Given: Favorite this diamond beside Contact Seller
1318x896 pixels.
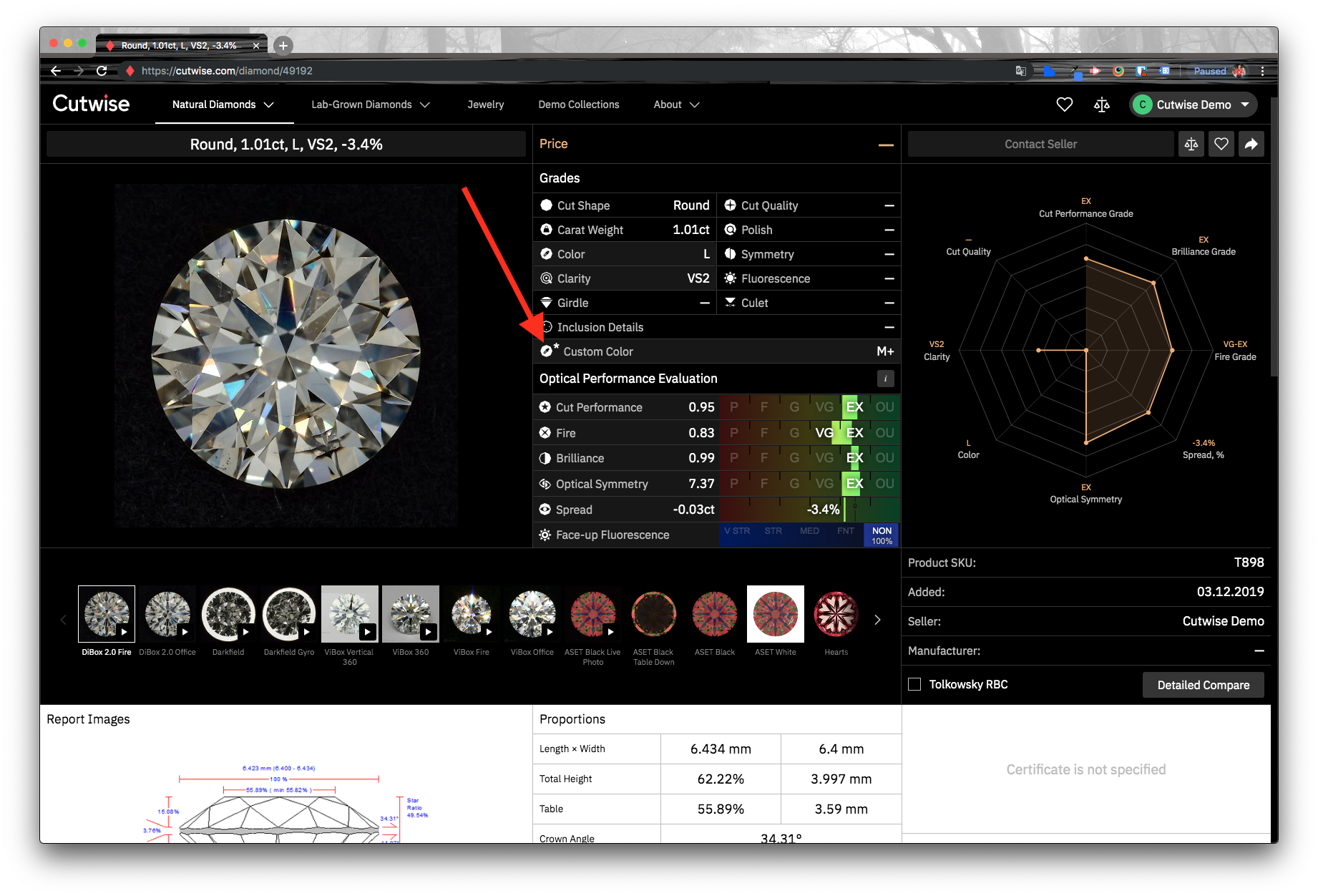Looking at the screenshot, I should 1221,144.
